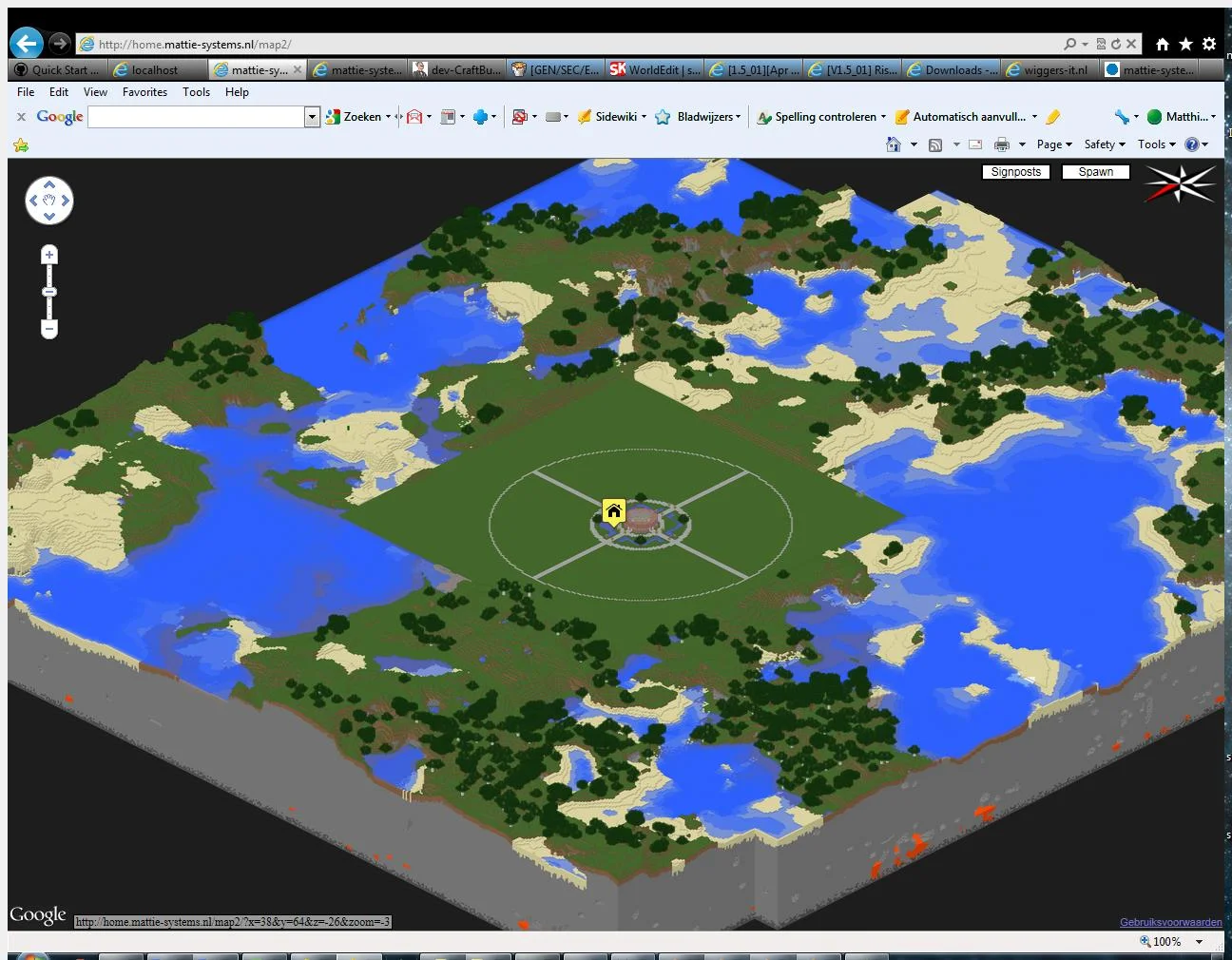Screen dimensions: 1232x960
Task: Click the address bar URL field
Action: tap(570, 44)
